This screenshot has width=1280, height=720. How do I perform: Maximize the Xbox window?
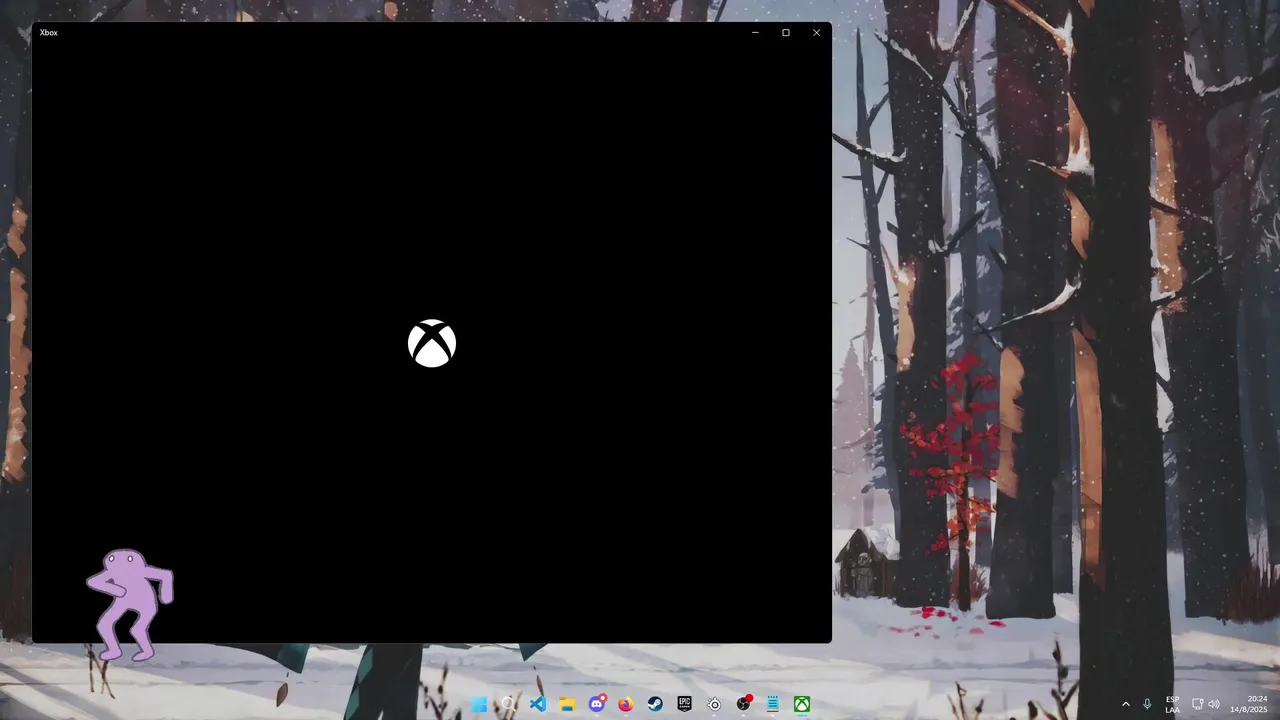tap(786, 32)
